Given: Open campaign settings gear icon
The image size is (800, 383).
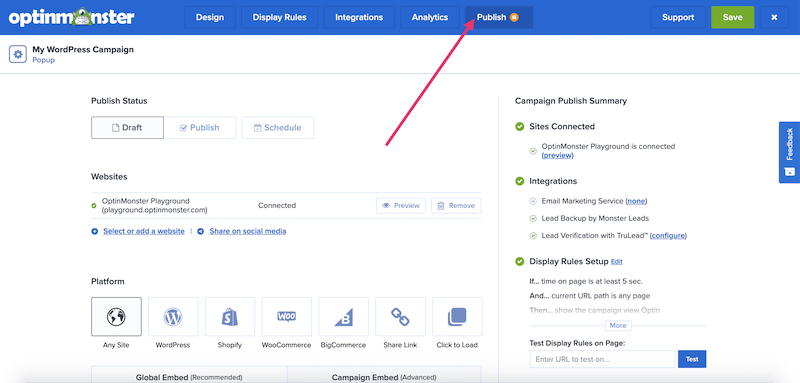Looking at the screenshot, I should (18, 54).
